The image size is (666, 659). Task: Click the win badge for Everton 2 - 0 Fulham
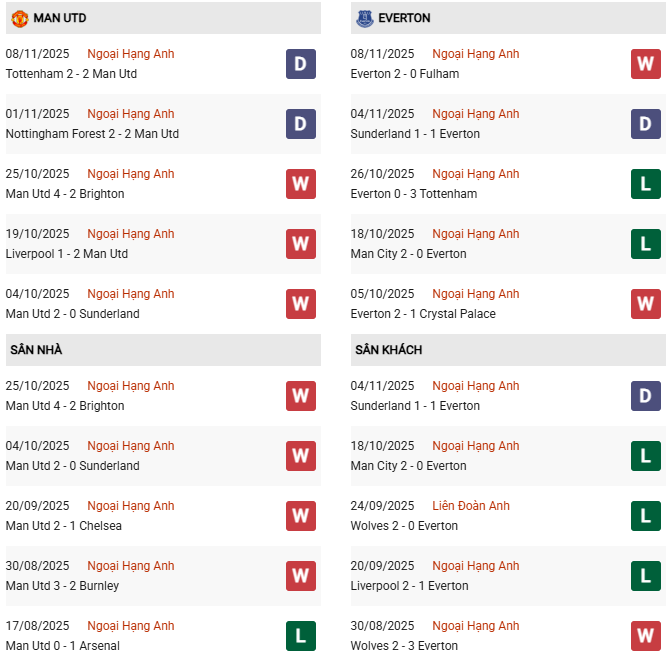pos(646,64)
